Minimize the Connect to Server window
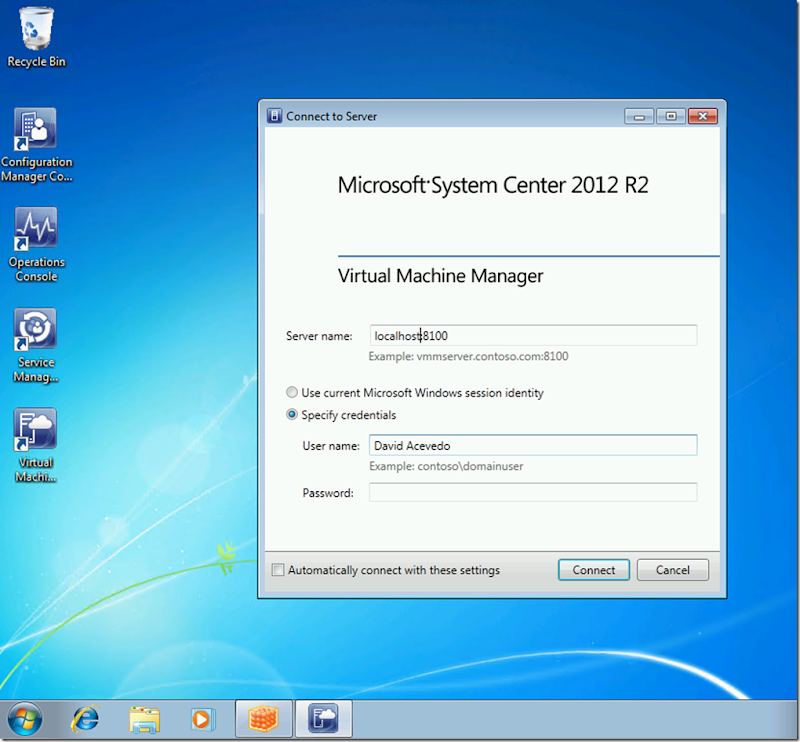The image size is (800, 742). point(639,116)
